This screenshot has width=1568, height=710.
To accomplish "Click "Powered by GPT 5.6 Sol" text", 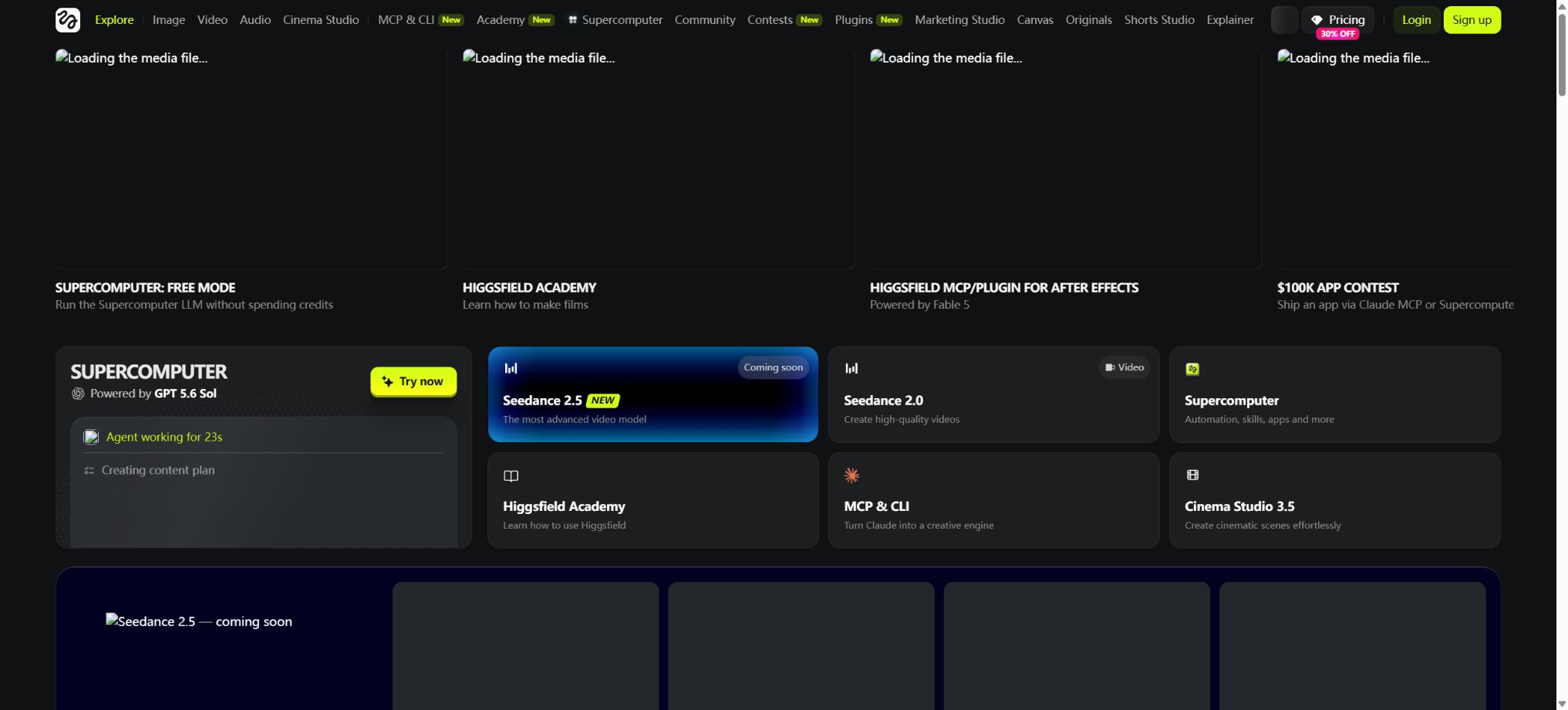I will point(153,394).
